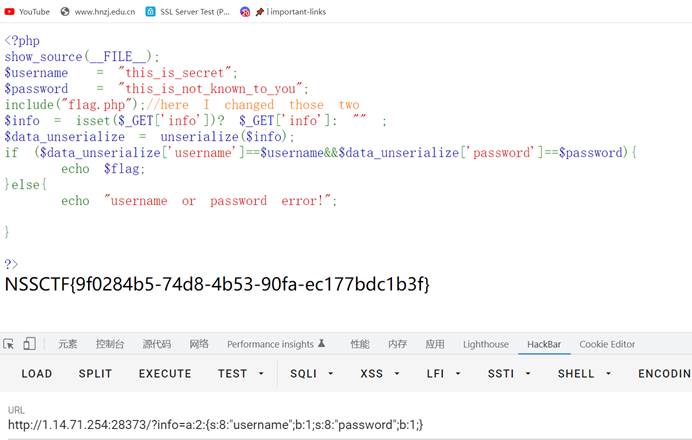Open the 网络 (Network) tab

tap(199, 344)
